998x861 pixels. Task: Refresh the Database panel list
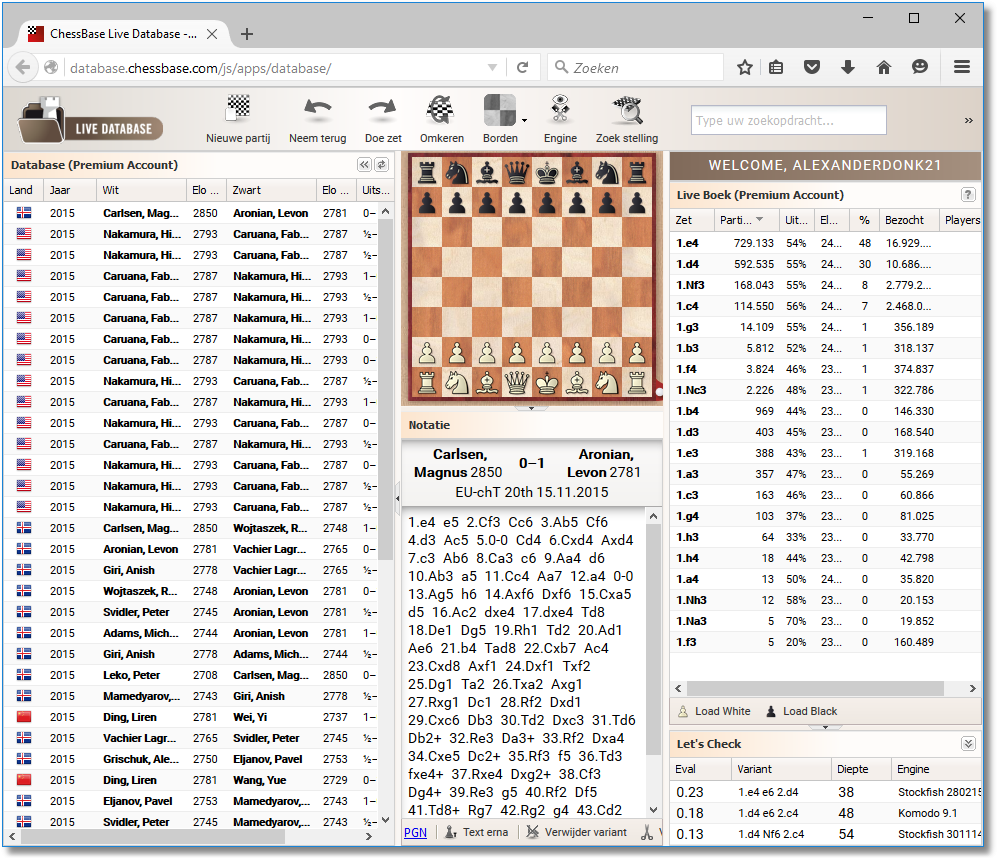381,165
